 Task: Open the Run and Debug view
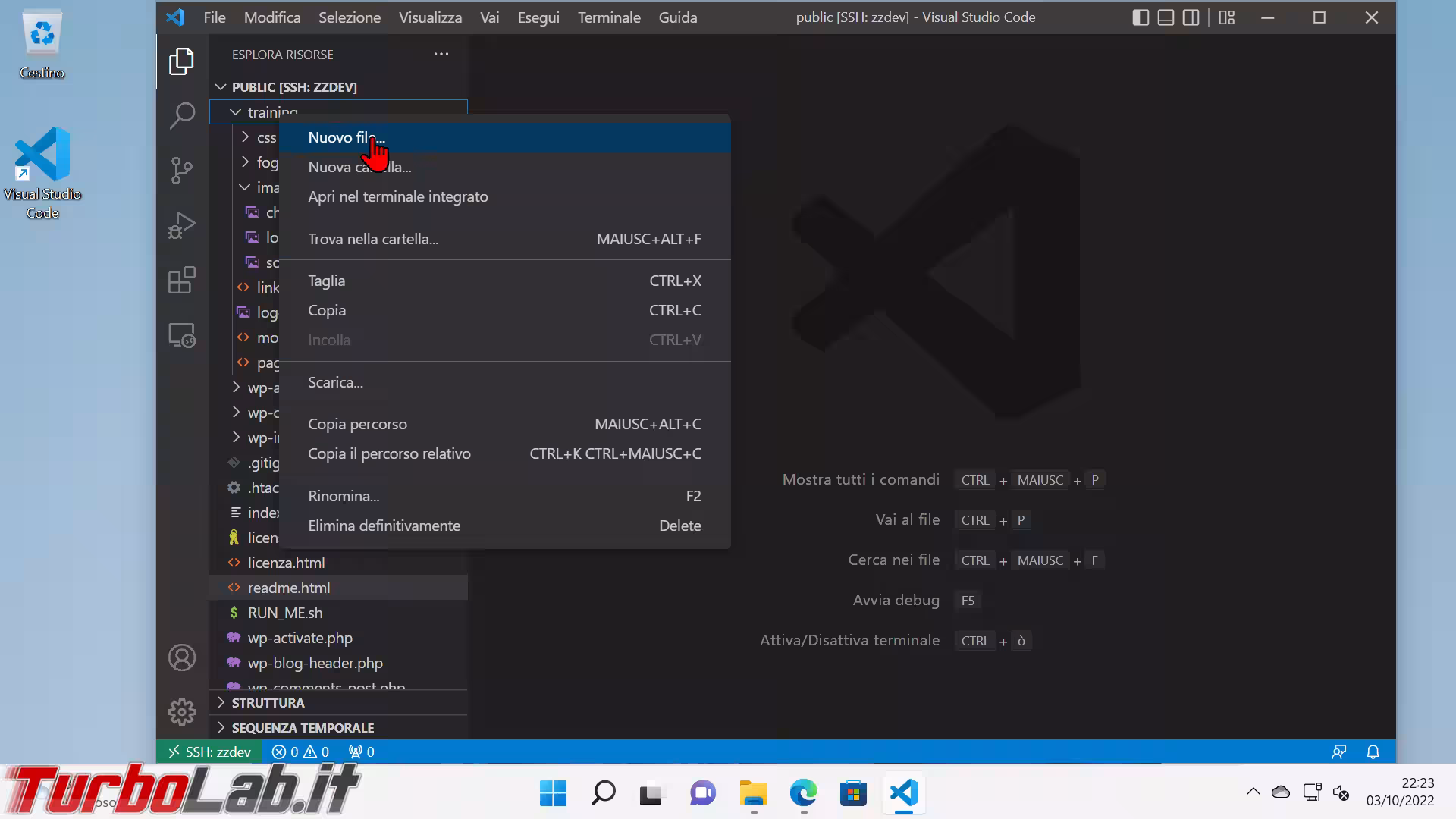point(182,225)
